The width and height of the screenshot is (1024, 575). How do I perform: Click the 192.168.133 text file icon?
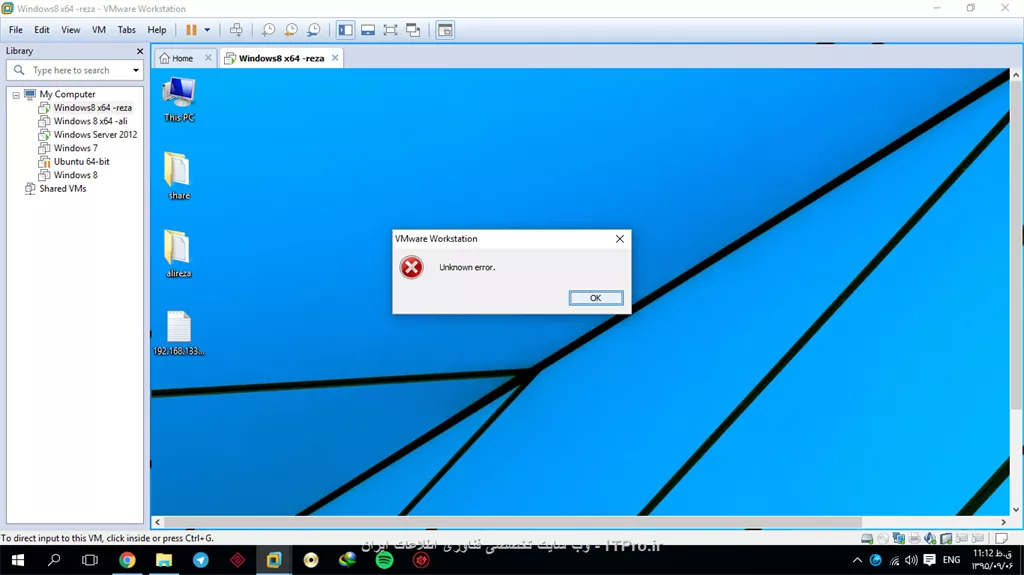tap(178, 333)
